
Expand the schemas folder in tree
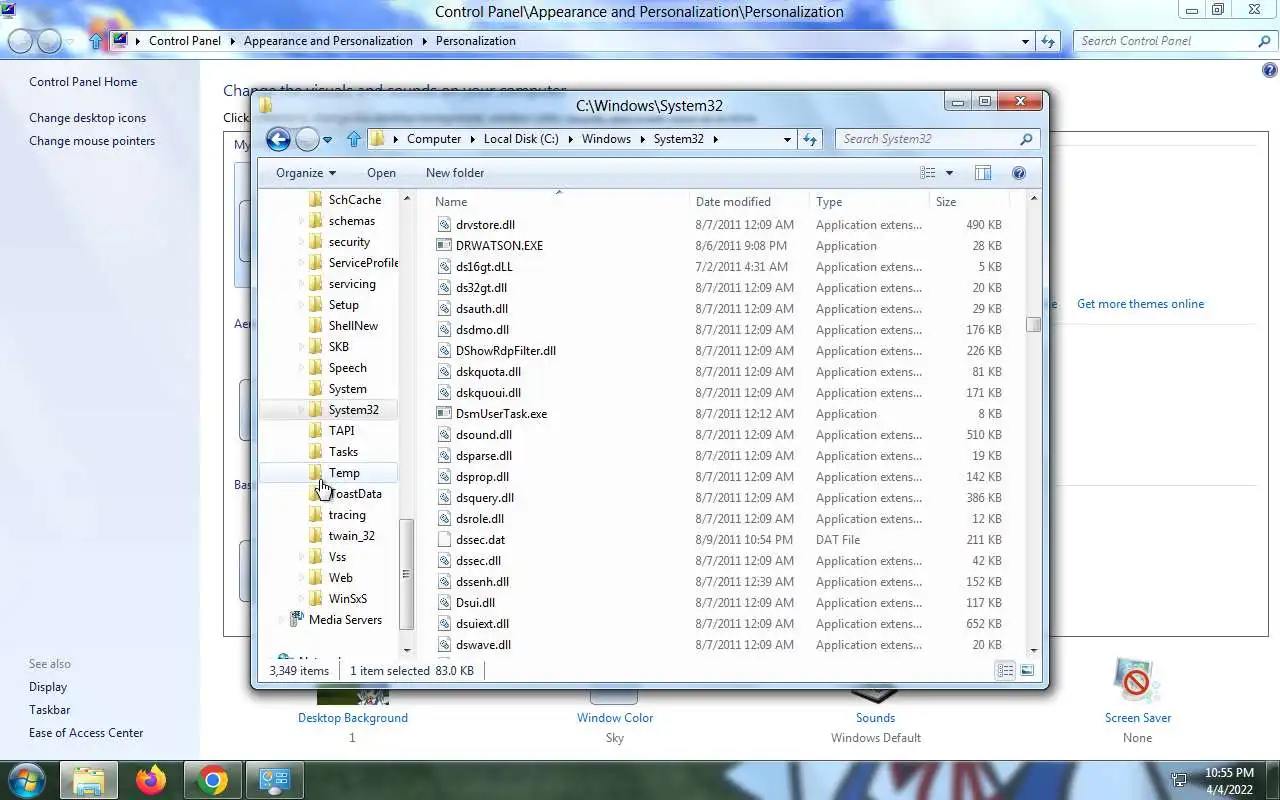(x=301, y=221)
